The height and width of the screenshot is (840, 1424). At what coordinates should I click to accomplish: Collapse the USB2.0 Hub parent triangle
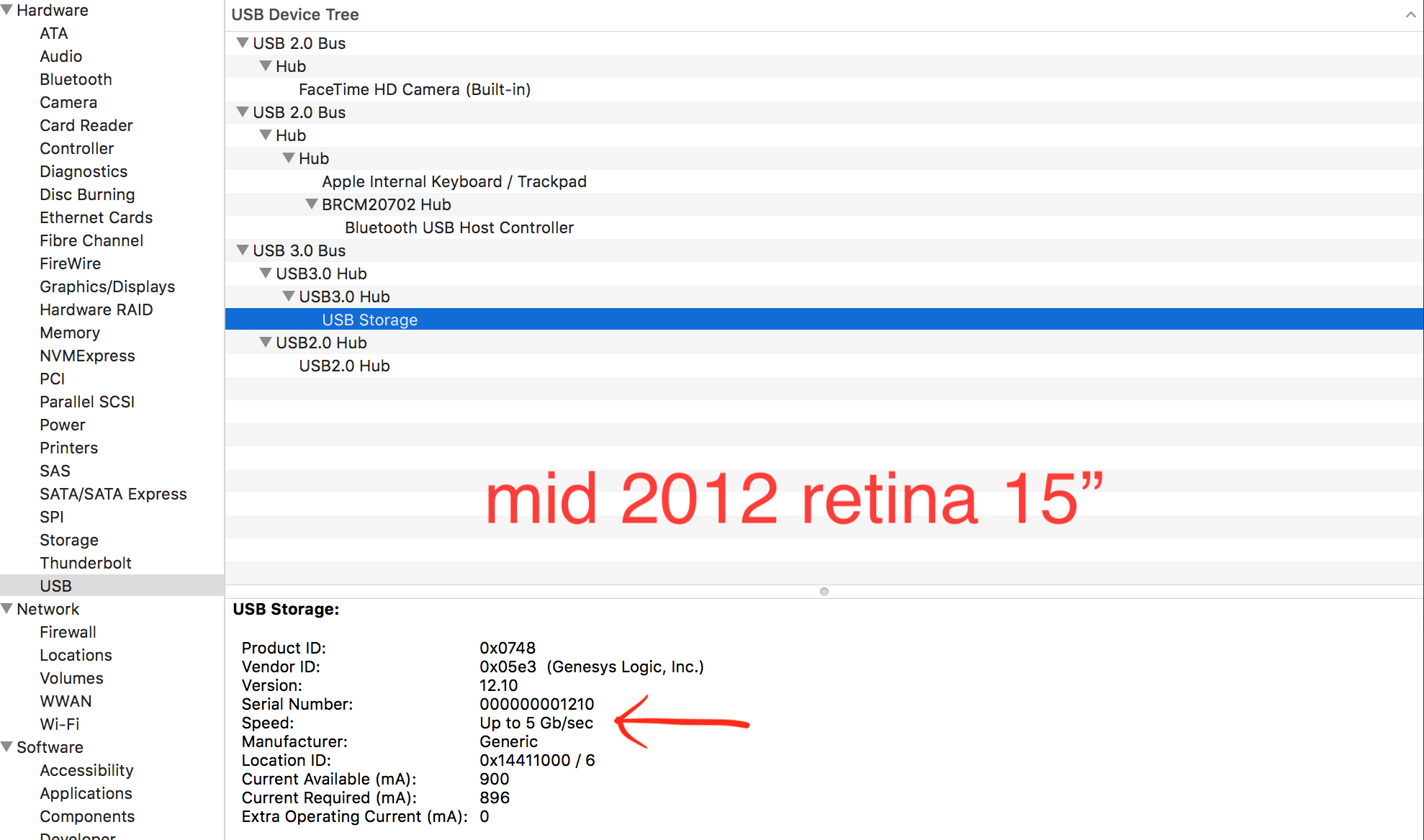coord(266,343)
